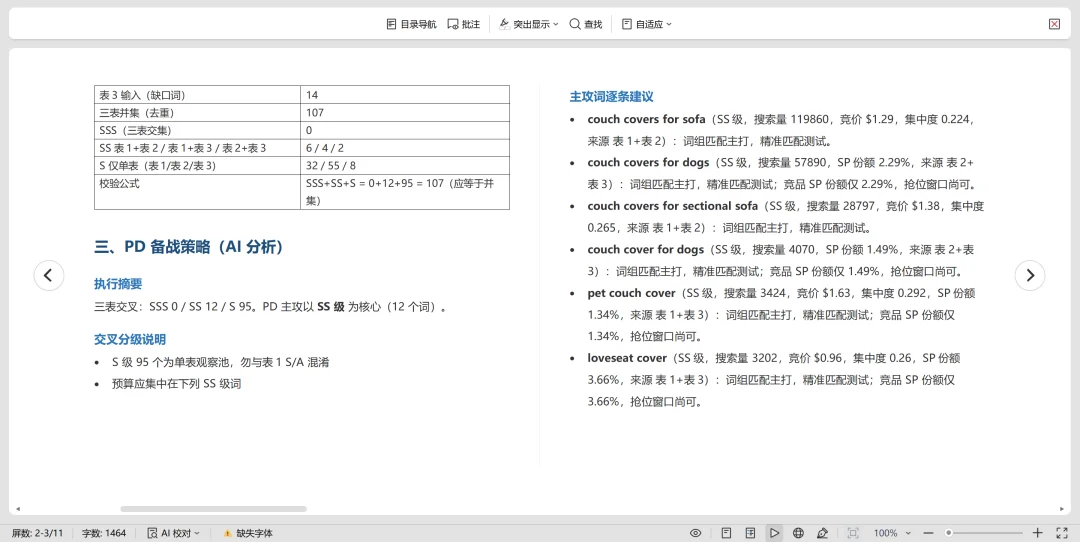Screen dimensions: 1080x542
Task: Open the 100% zoom level dropdown
Action: point(892,533)
